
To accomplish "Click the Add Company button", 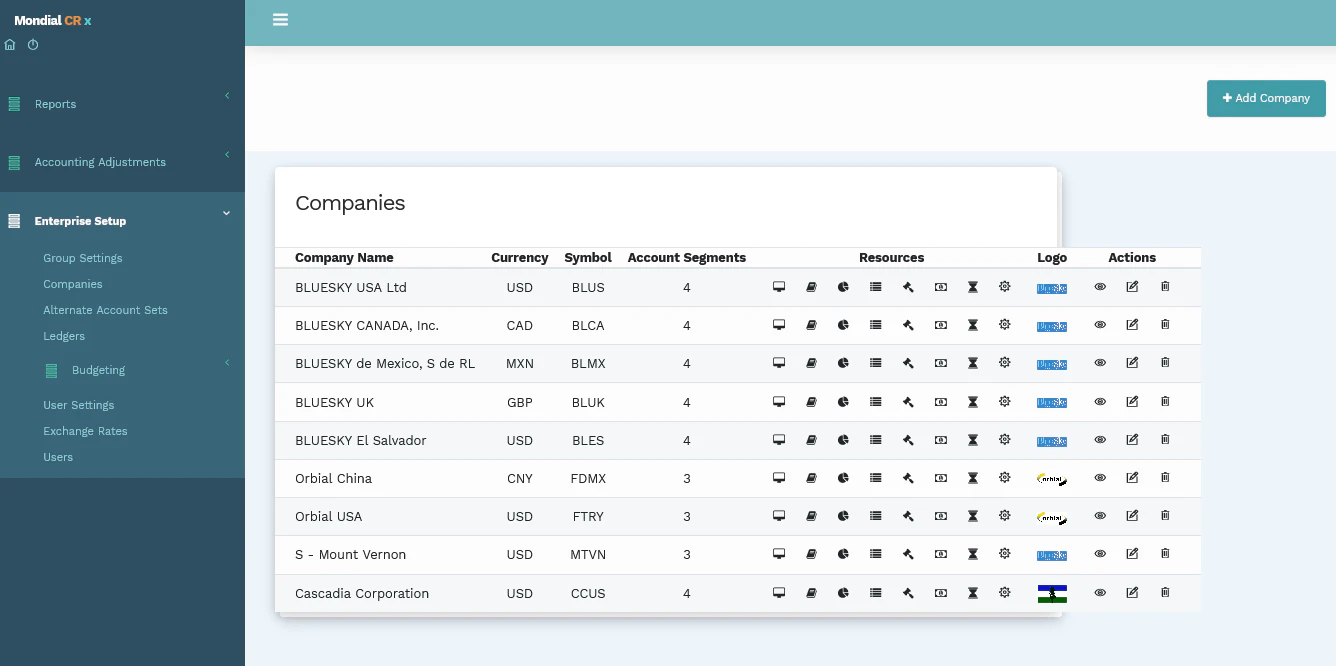I will pos(1266,98).
